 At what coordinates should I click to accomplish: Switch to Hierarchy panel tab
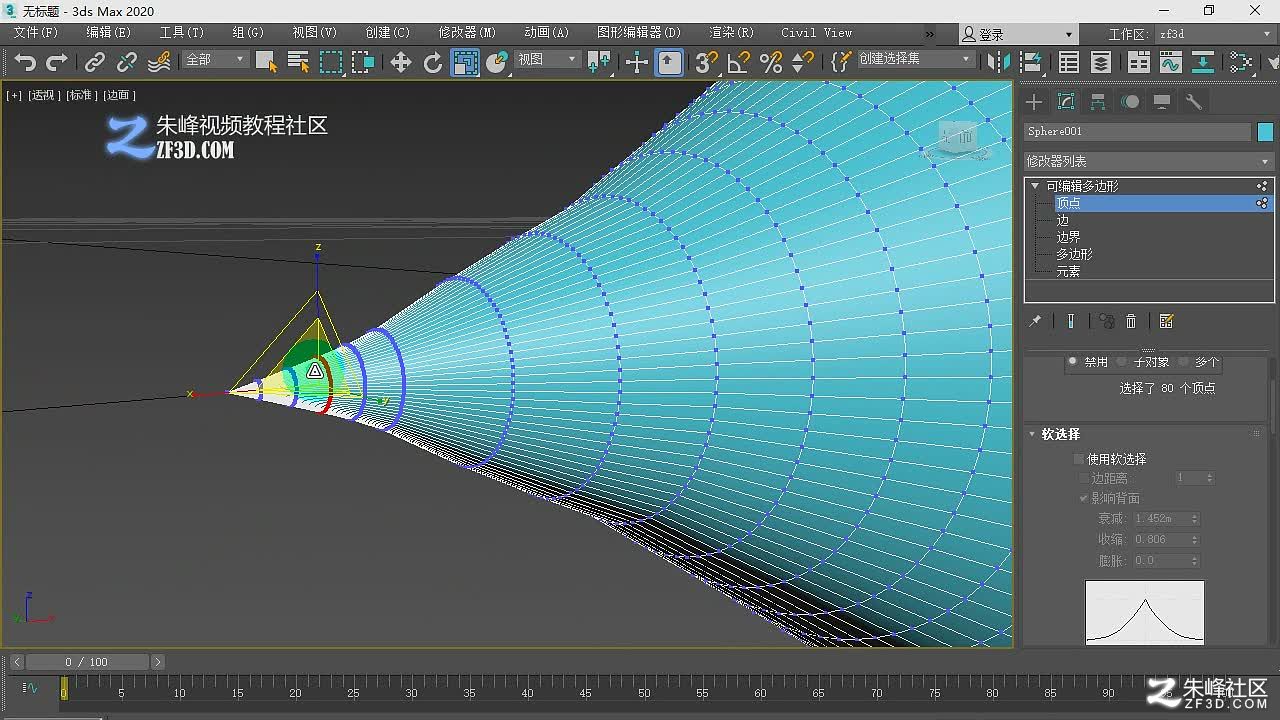pos(1098,102)
